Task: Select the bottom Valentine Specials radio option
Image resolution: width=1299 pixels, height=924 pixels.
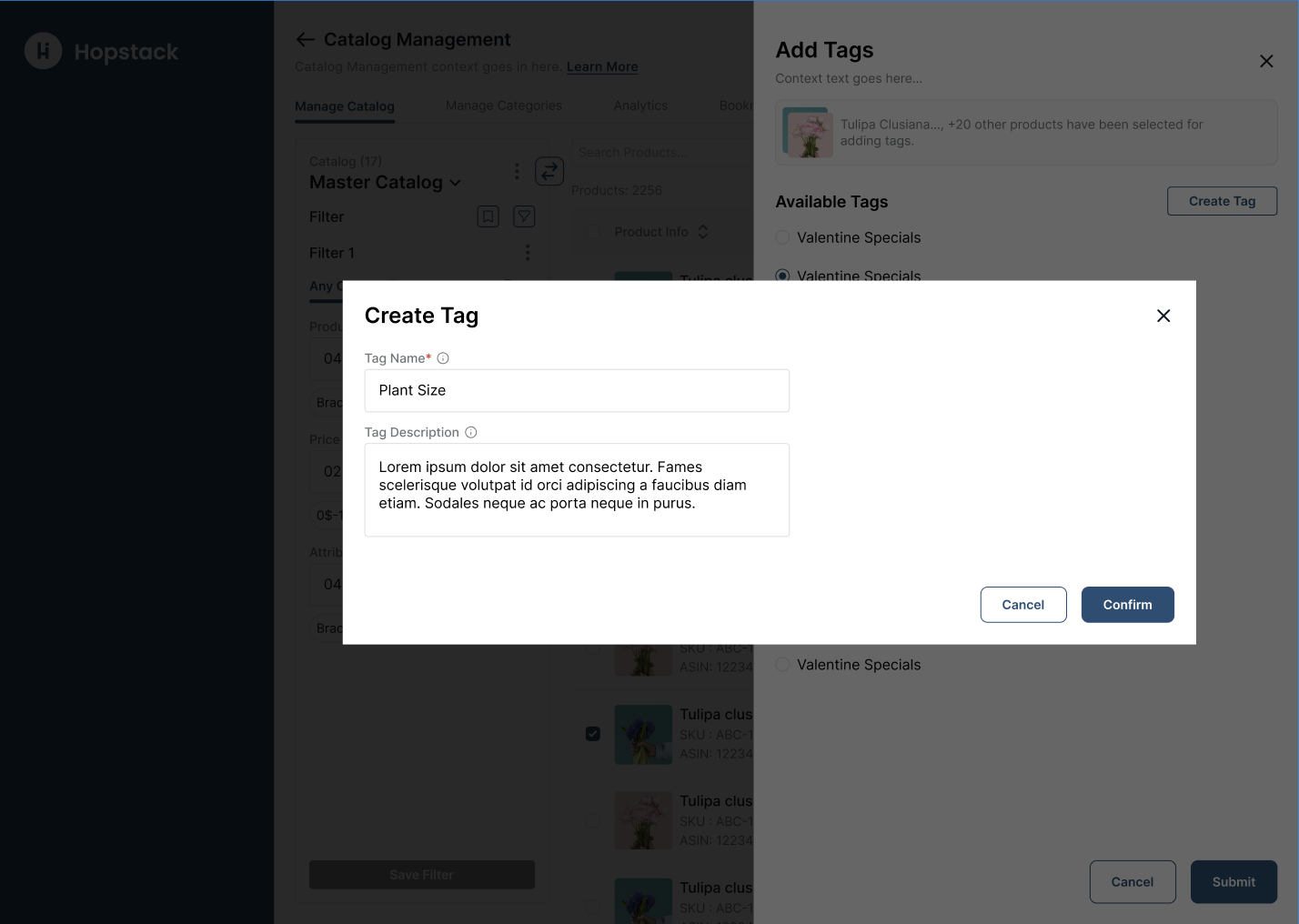Action: (x=782, y=665)
